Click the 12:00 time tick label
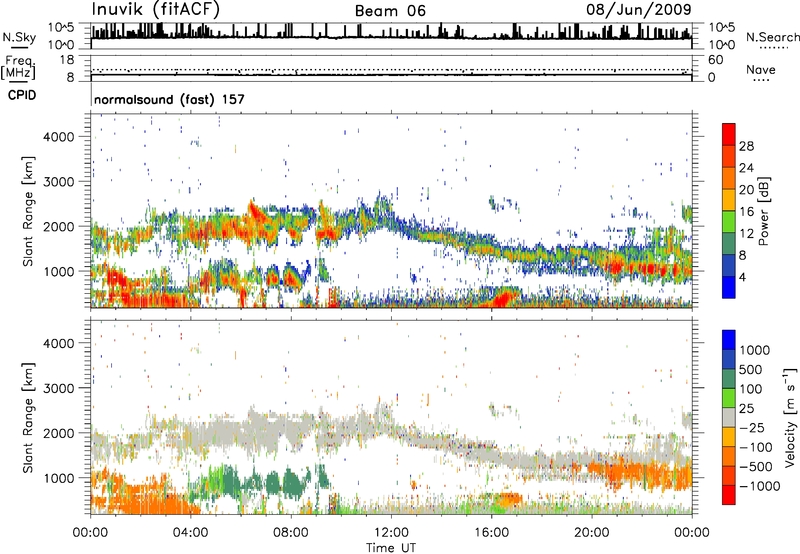This screenshot has width=800, height=554. click(x=391, y=533)
